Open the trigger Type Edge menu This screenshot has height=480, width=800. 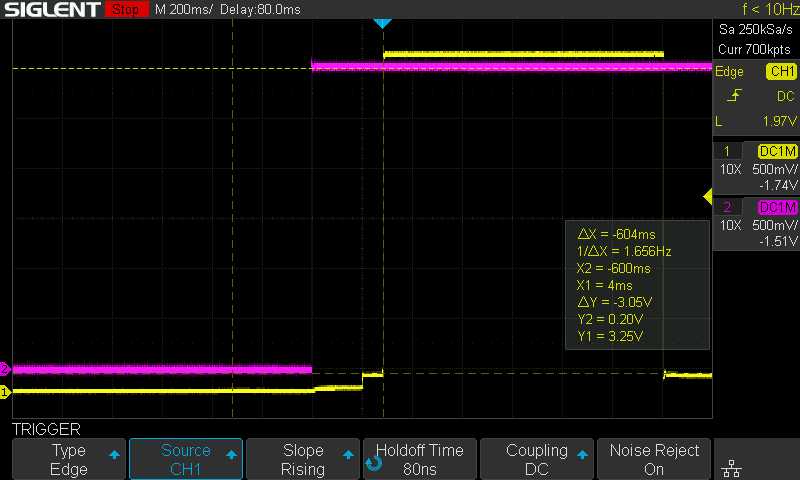coord(69,459)
